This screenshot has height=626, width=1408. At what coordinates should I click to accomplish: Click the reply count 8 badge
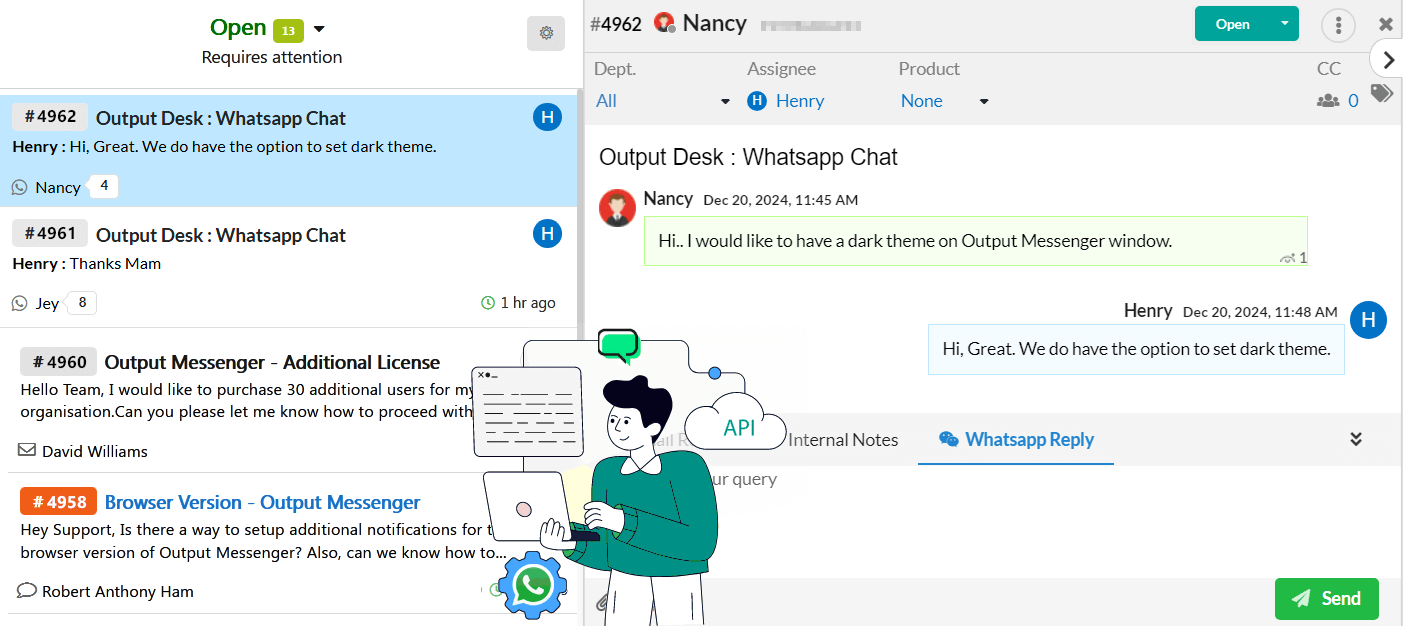coord(82,302)
